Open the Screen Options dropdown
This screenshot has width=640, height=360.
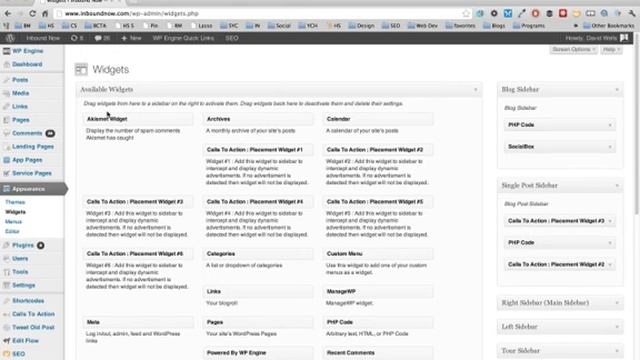[x=573, y=49]
